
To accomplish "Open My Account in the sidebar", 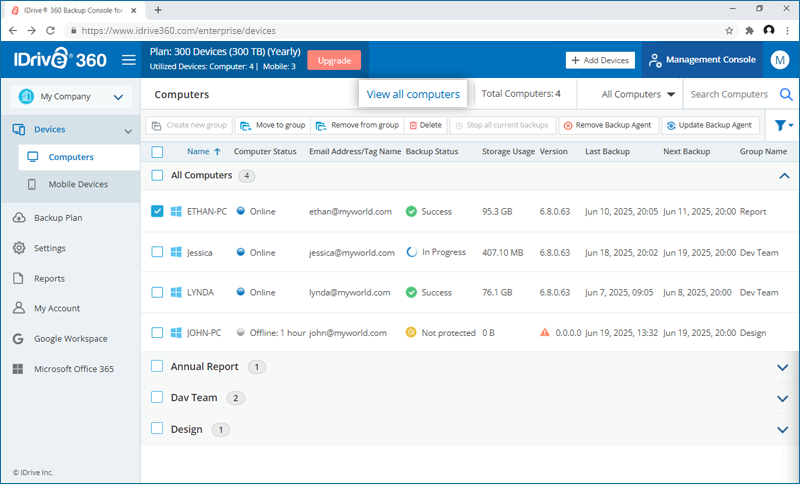I will click(x=57, y=308).
